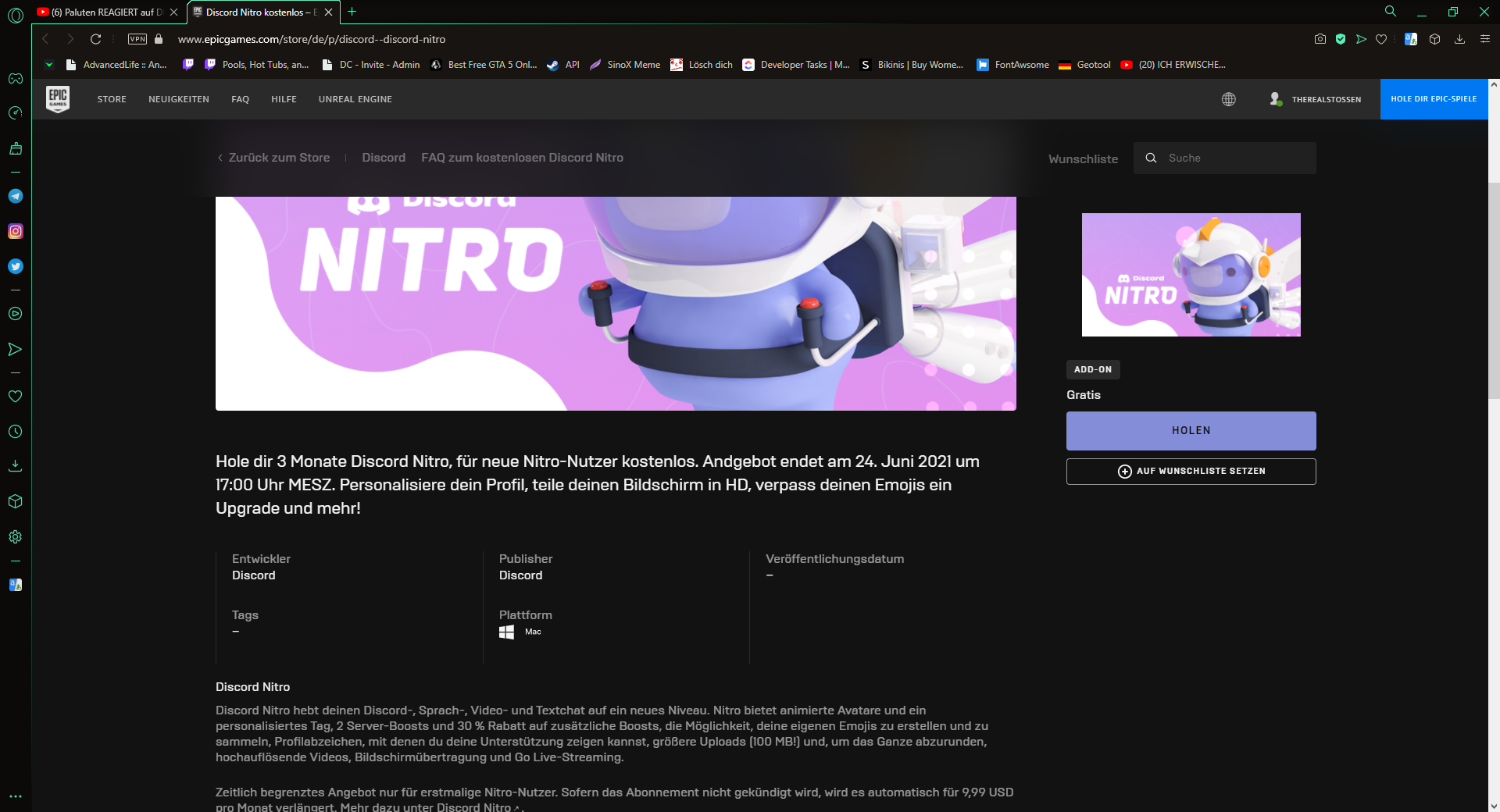Open the language globe selector
The width and height of the screenshot is (1500, 812).
[x=1229, y=99]
